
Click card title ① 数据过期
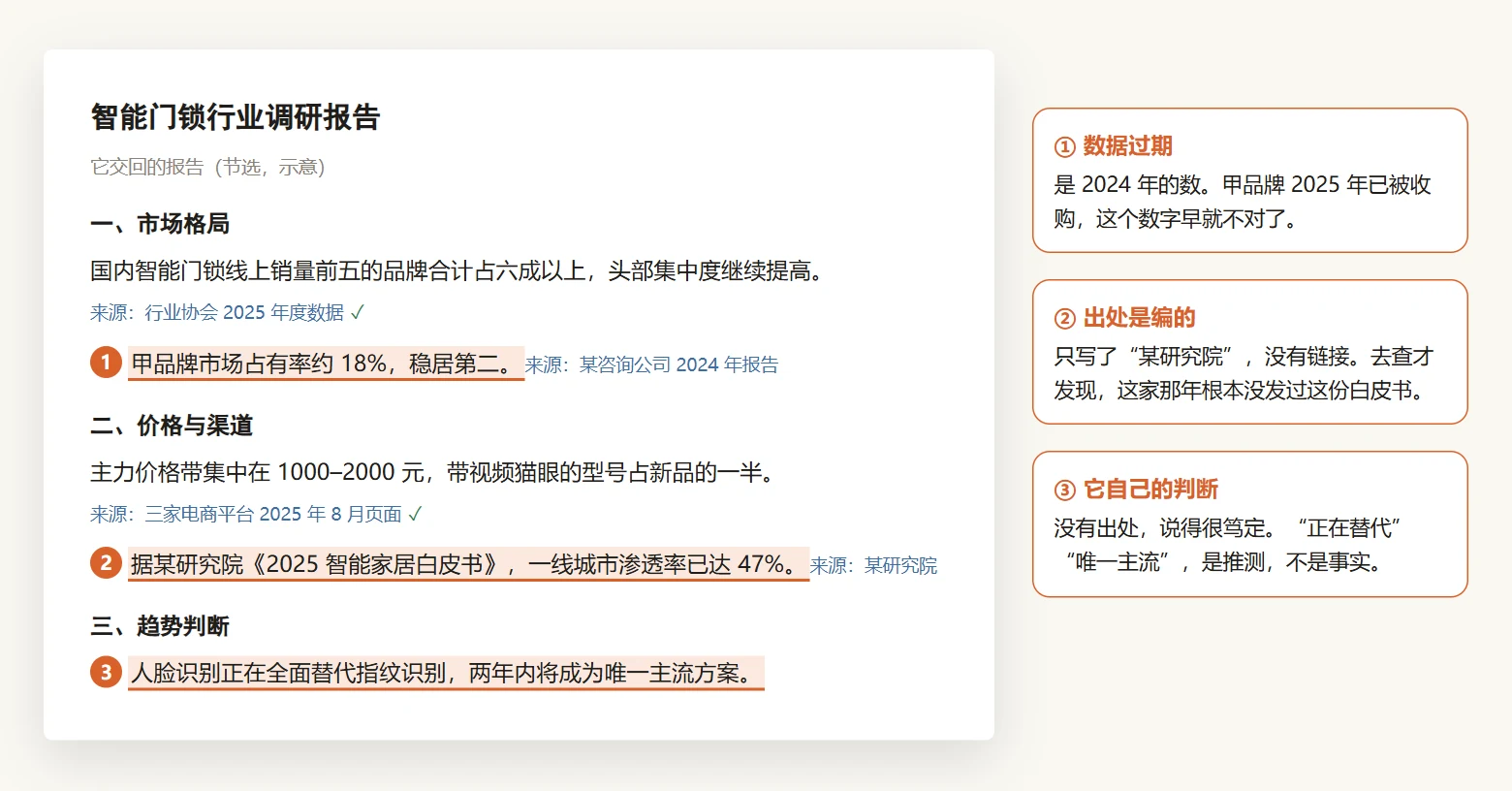click(1114, 146)
